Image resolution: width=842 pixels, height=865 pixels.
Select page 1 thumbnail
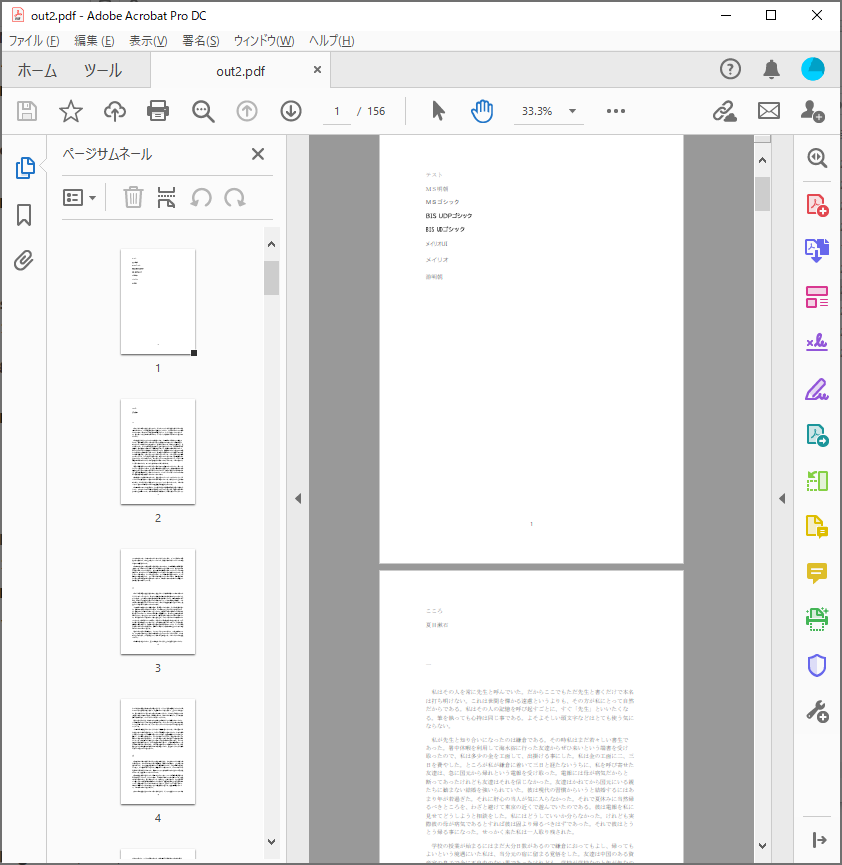[158, 302]
